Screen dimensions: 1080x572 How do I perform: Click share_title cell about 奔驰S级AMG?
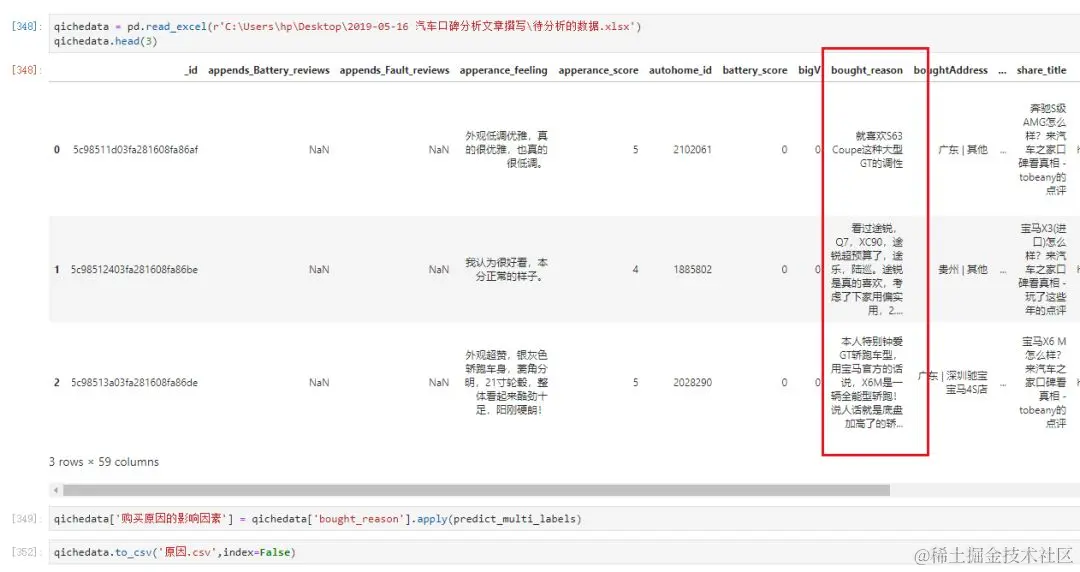click(x=1042, y=150)
